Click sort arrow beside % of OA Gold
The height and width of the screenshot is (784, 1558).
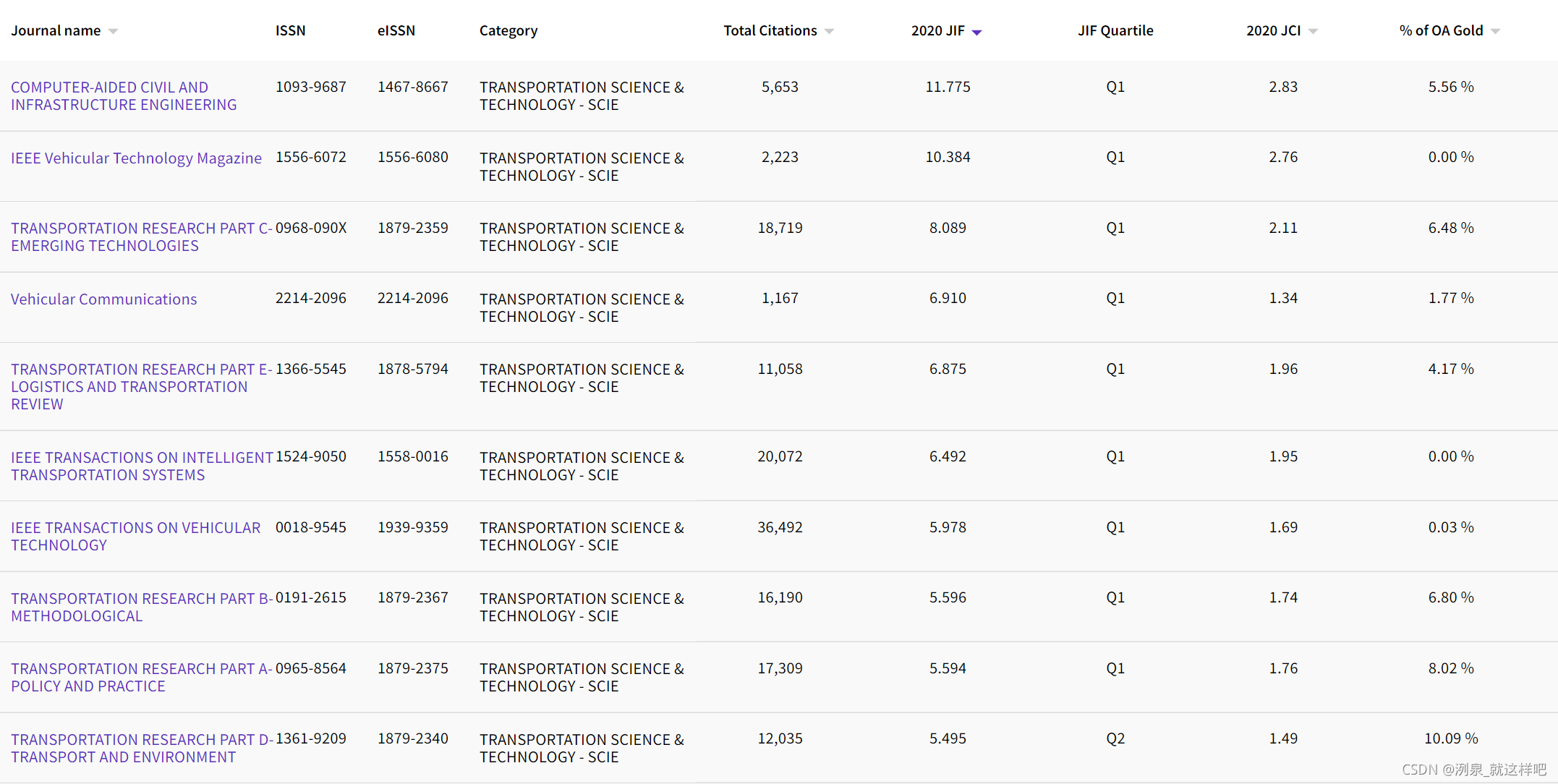point(1495,31)
